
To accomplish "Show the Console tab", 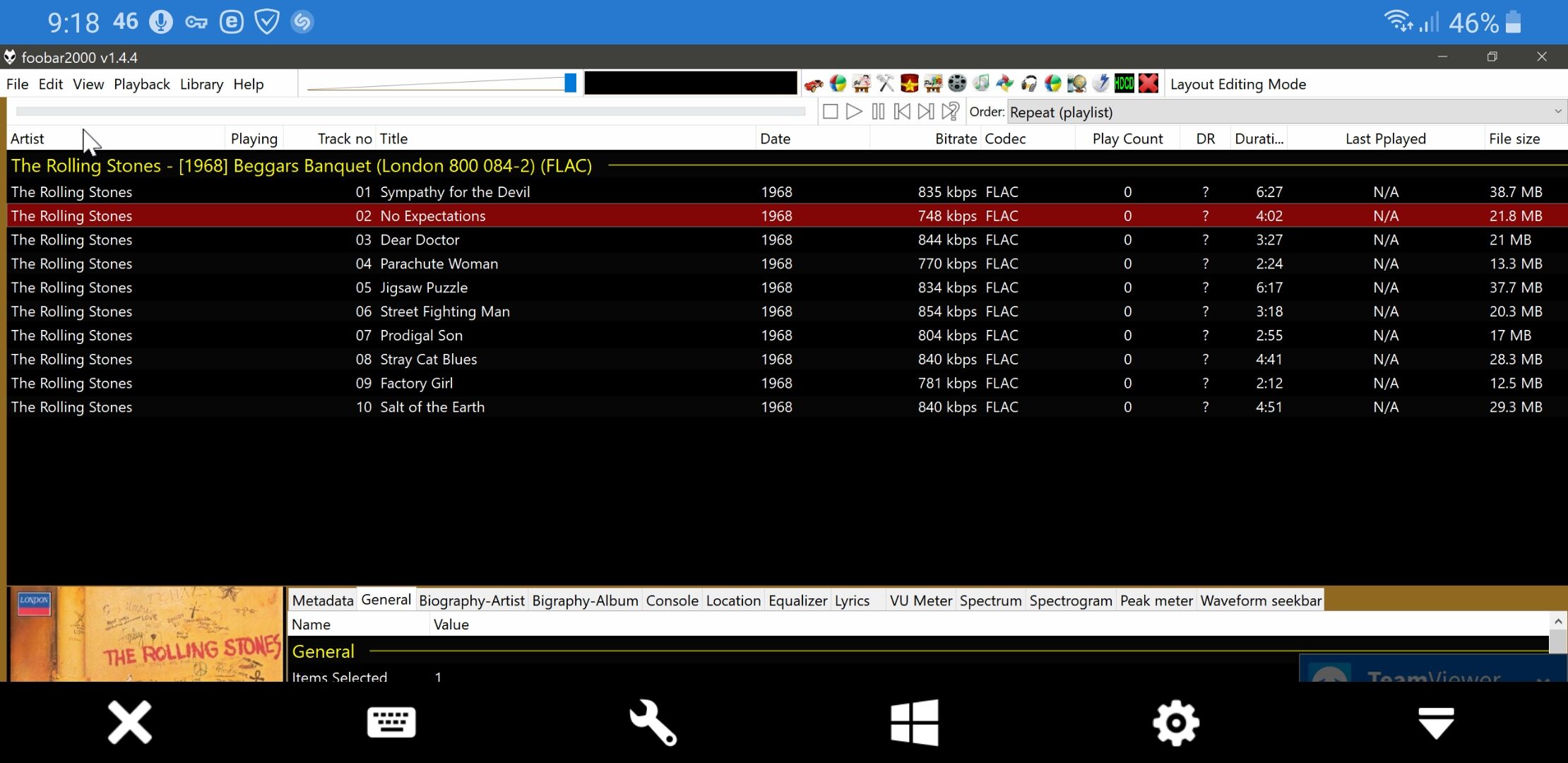I will click(672, 601).
